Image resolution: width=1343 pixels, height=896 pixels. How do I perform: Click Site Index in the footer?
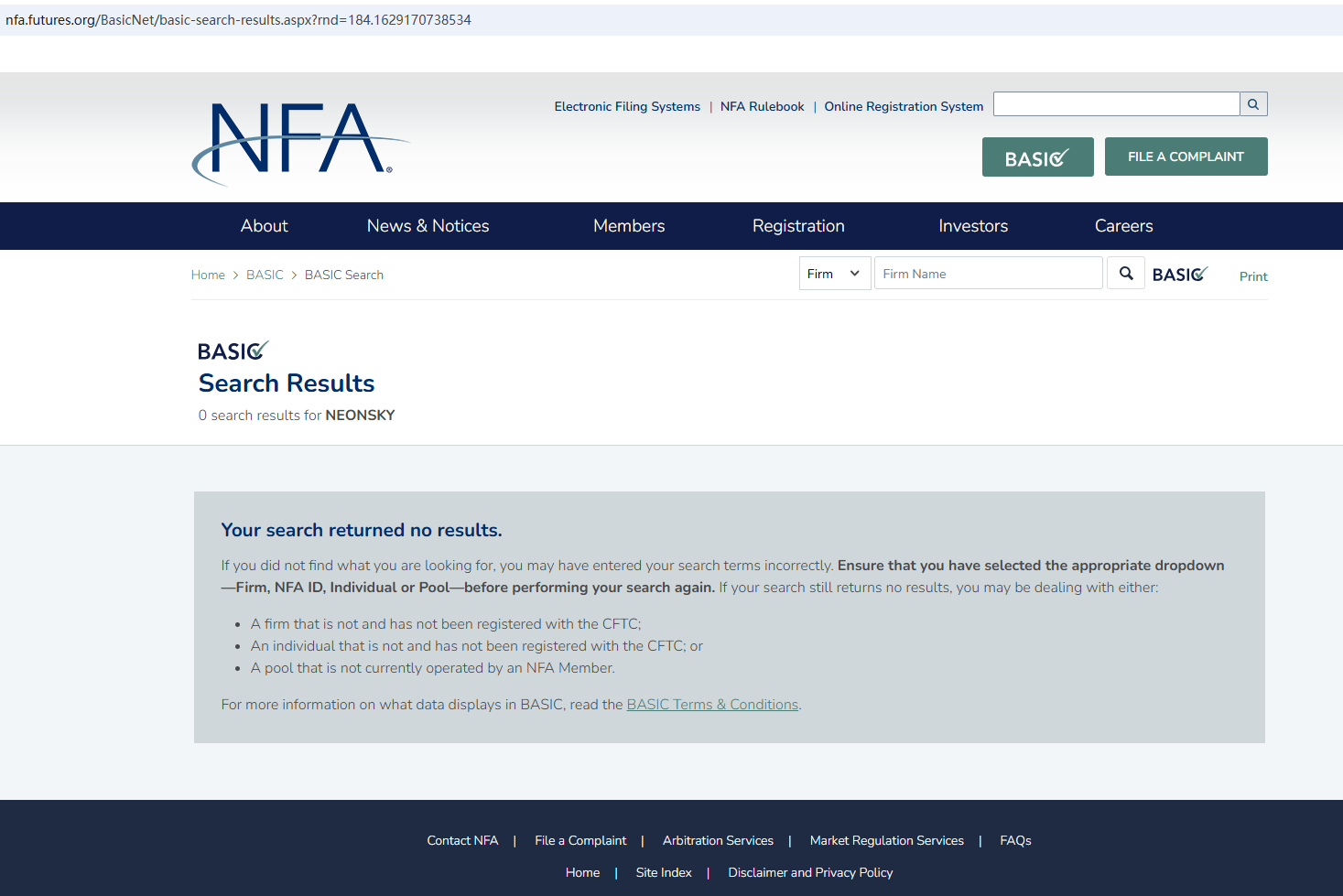coord(664,872)
